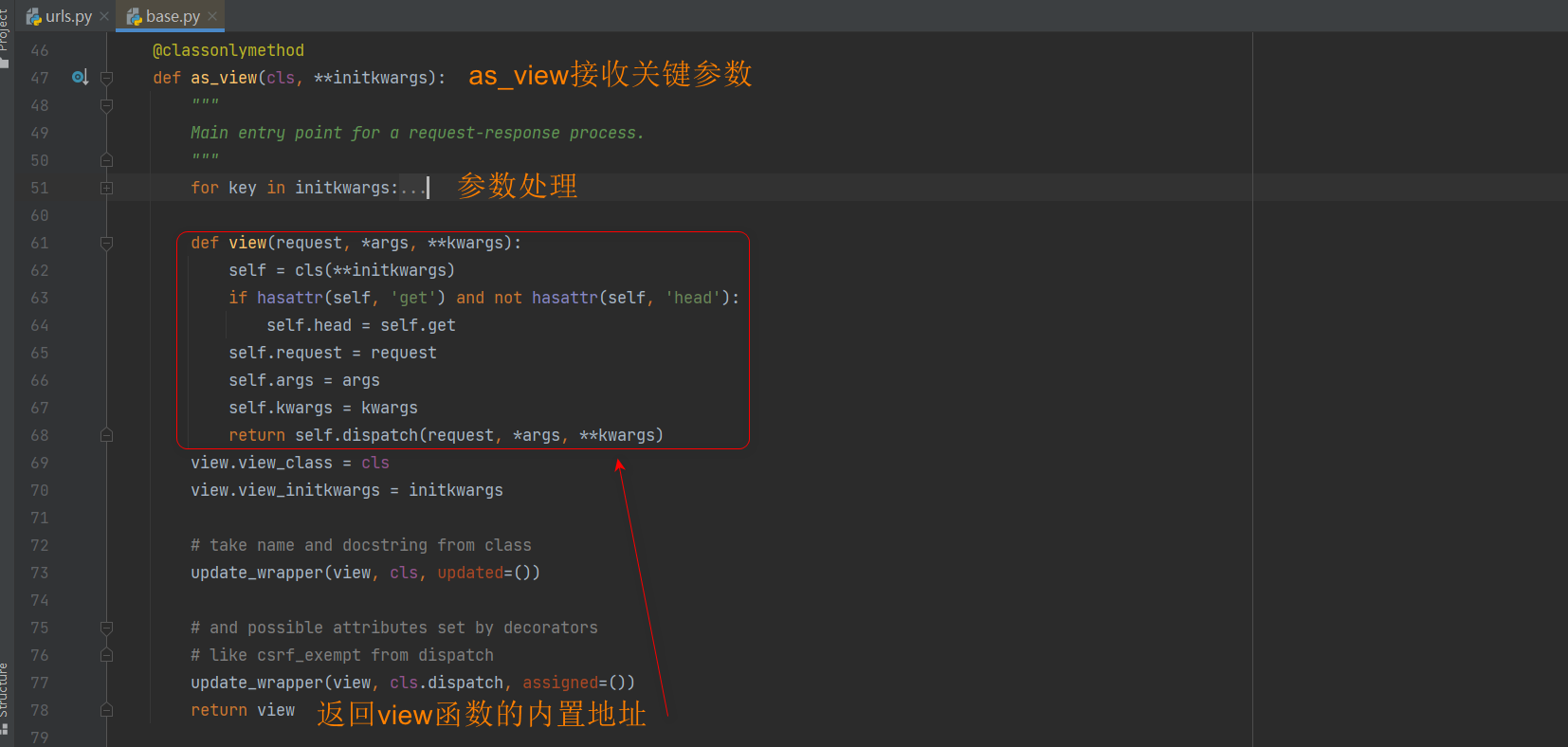1568x747 pixels.
Task: Click the overridden-method gutter icon on line 47
Action: point(81,78)
